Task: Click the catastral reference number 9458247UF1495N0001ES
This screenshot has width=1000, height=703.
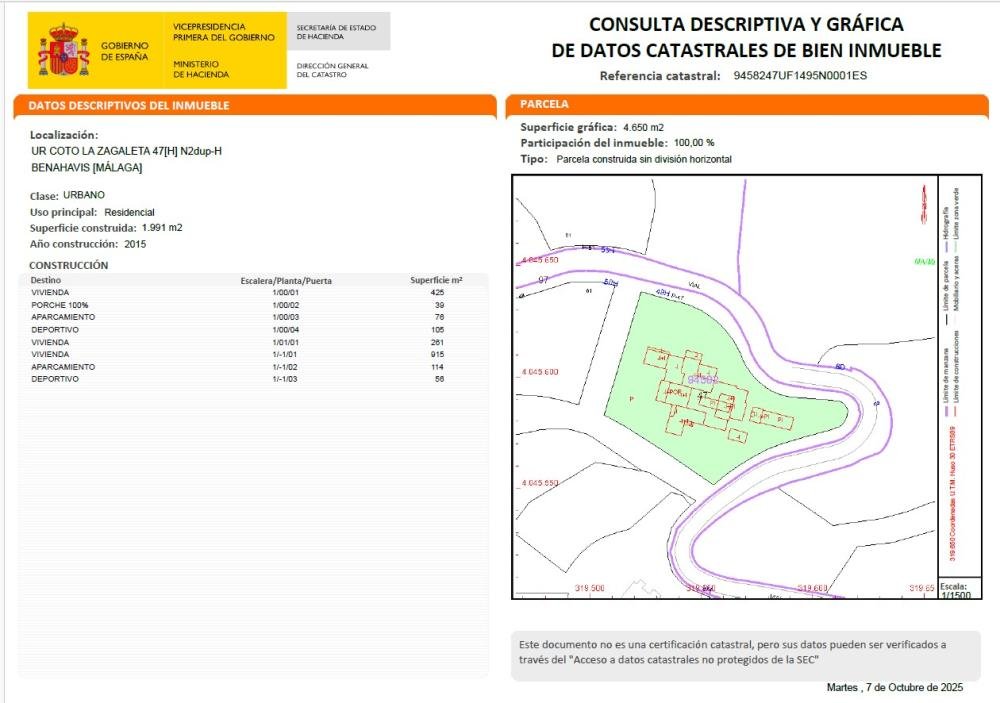Action: [800, 75]
